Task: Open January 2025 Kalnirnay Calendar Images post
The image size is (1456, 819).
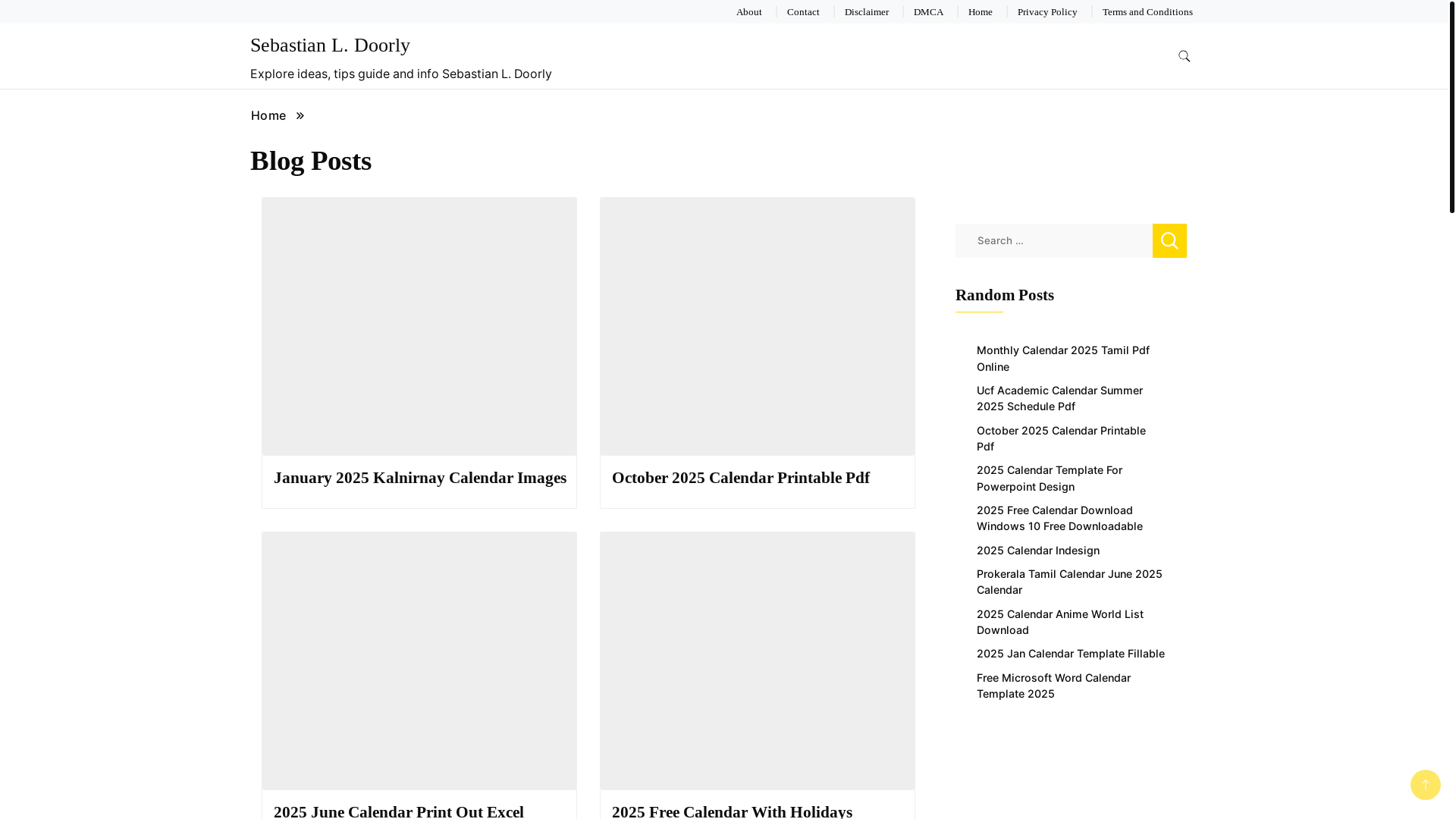Action: coord(420,478)
